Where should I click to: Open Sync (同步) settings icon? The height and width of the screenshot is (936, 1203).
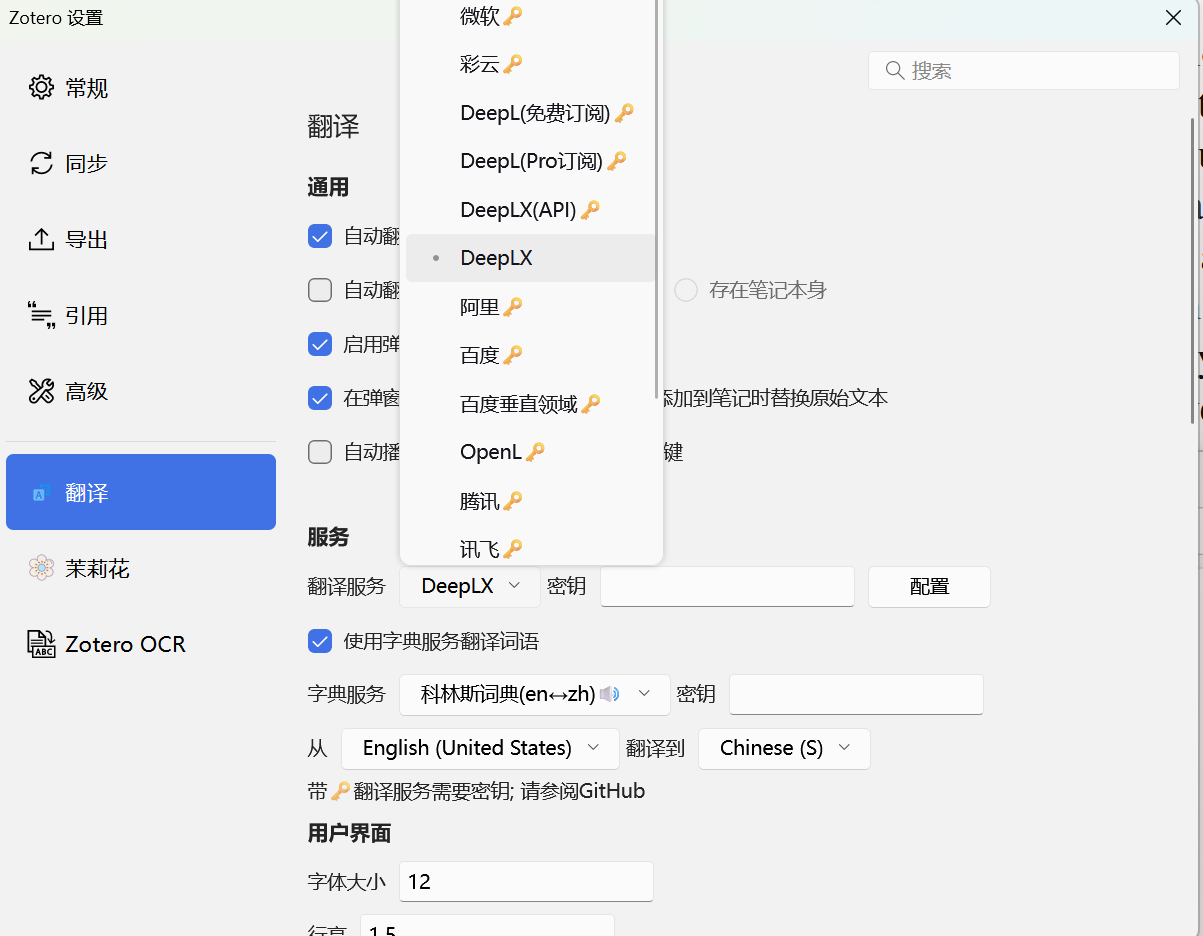click(x=41, y=164)
